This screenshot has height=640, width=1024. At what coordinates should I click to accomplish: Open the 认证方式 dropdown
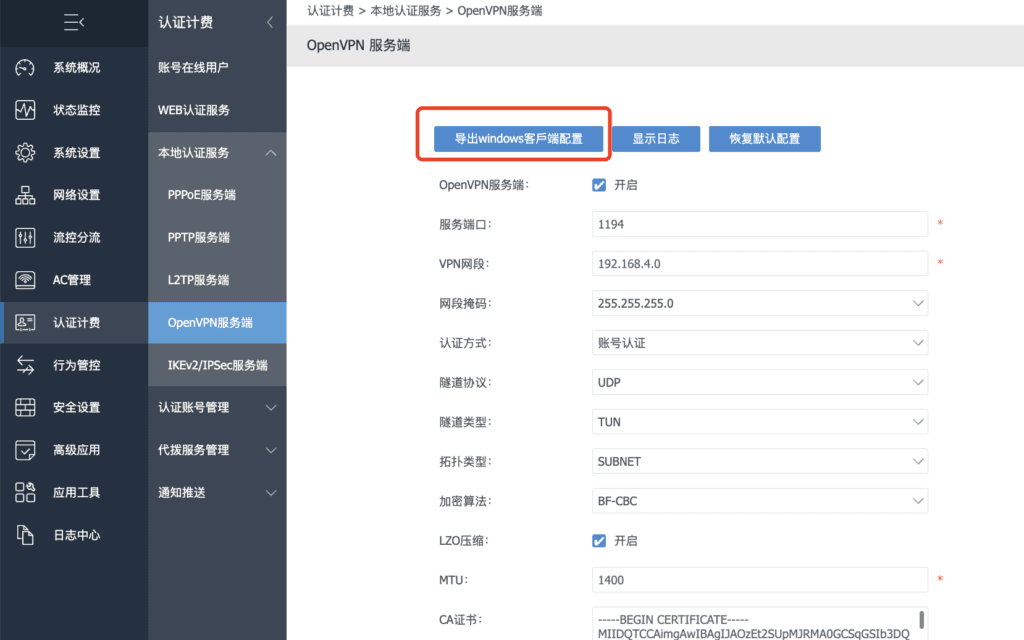(x=760, y=343)
